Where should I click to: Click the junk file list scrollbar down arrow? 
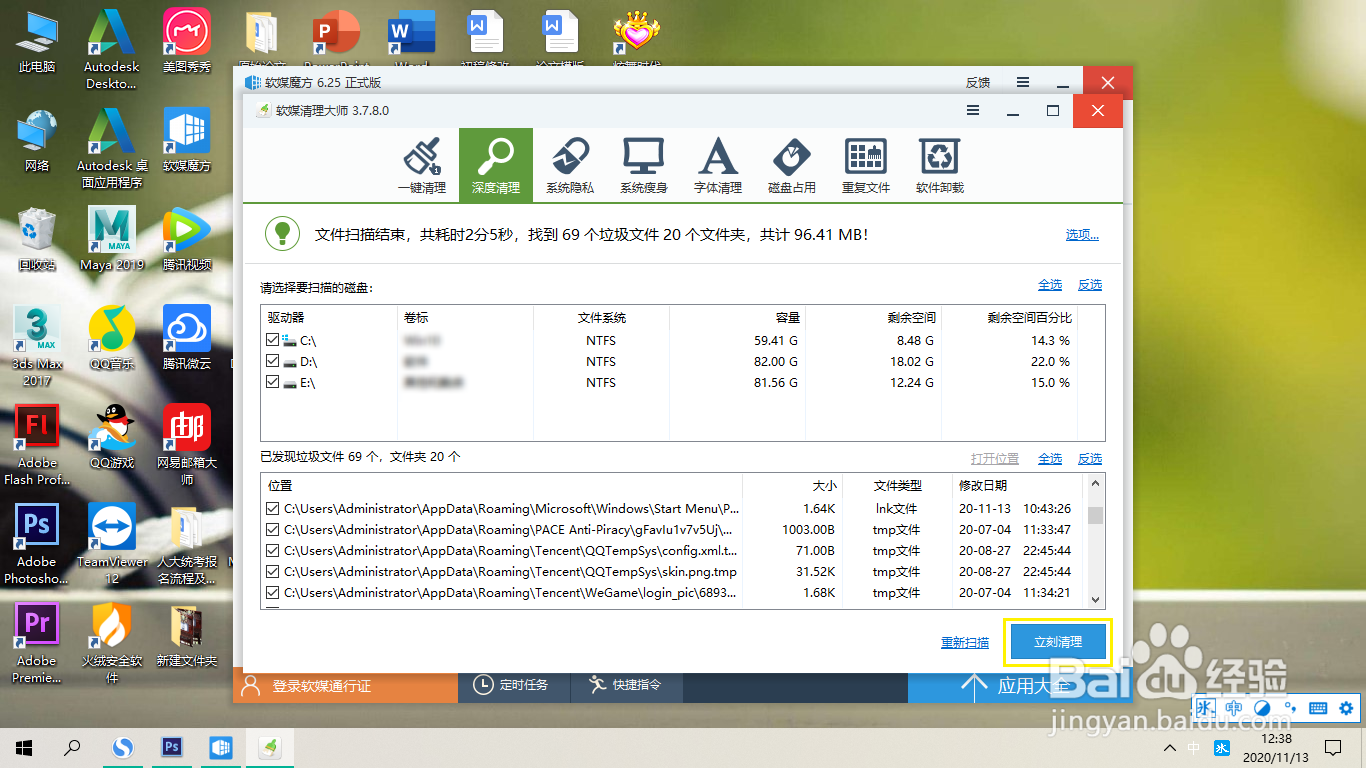pos(1096,599)
